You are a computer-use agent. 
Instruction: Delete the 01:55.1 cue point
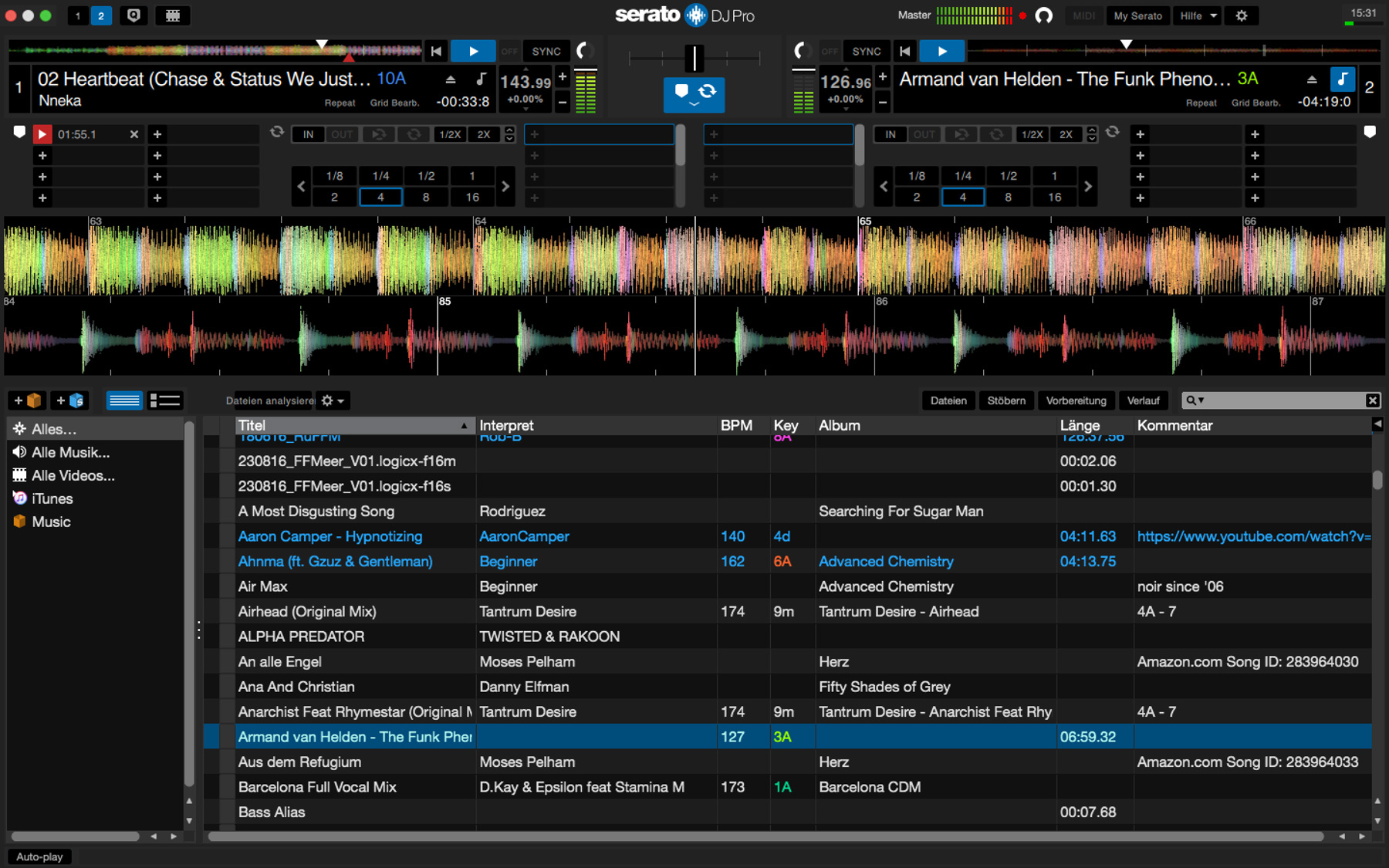point(134,134)
